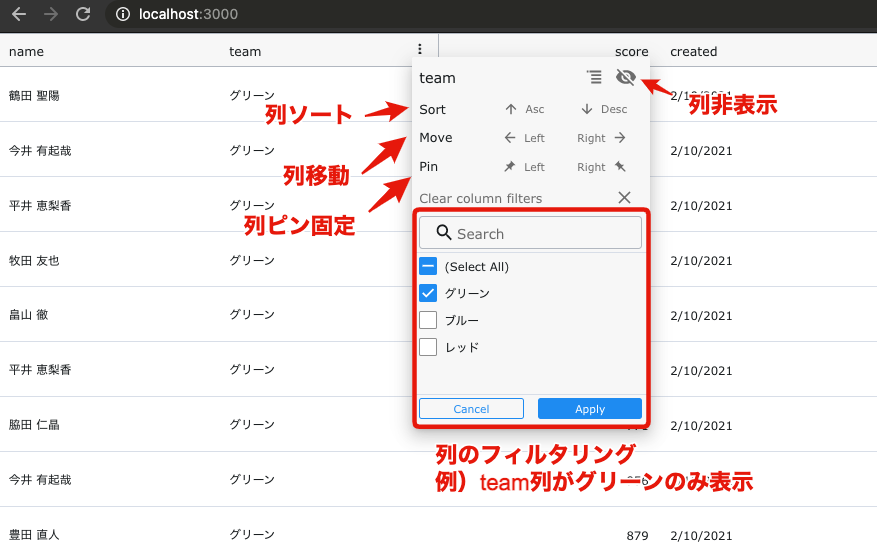Select the name cell 脇田 仁晶

[34, 425]
